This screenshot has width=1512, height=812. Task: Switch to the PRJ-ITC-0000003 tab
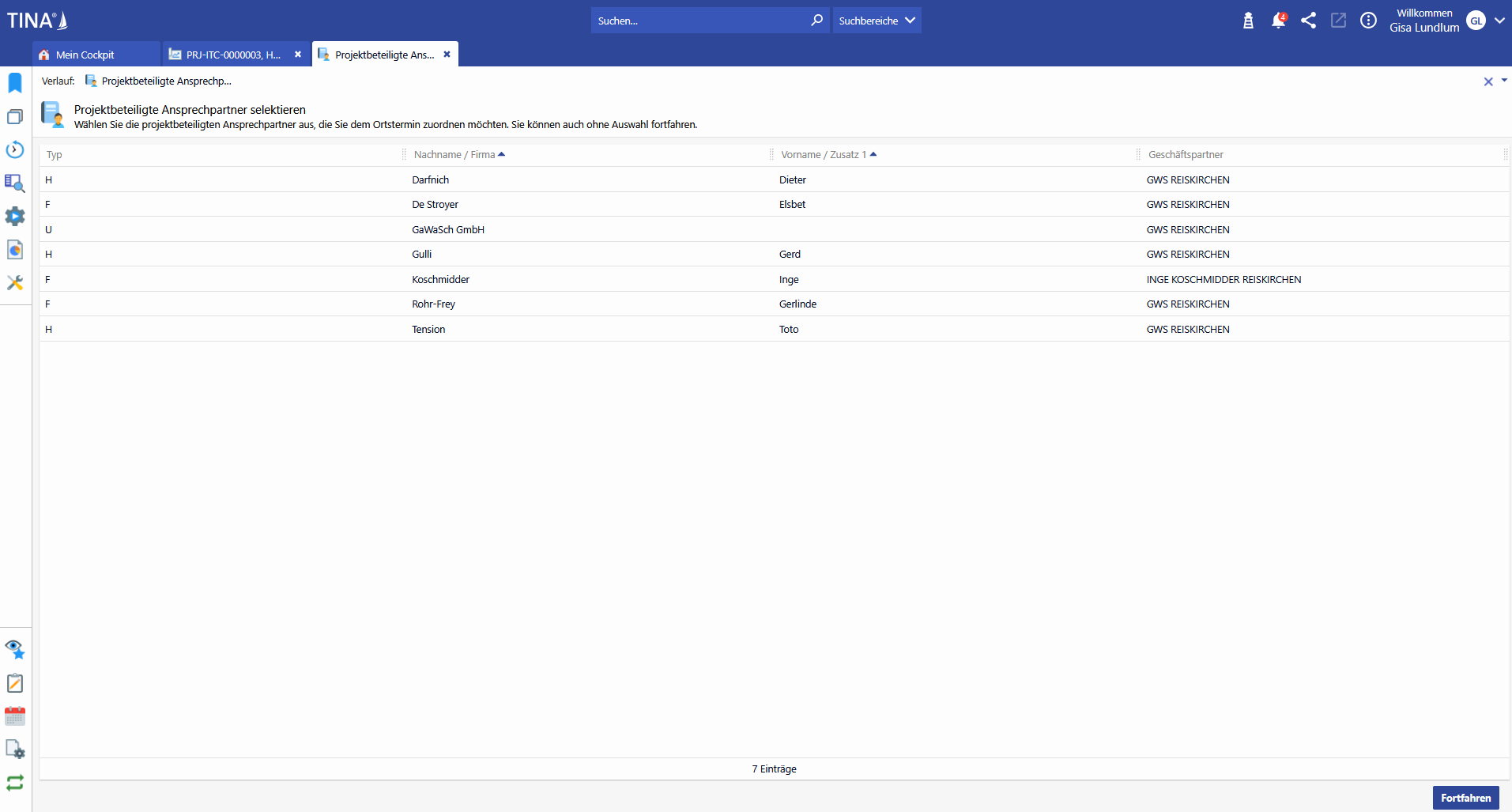pyautogui.click(x=232, y=55)
